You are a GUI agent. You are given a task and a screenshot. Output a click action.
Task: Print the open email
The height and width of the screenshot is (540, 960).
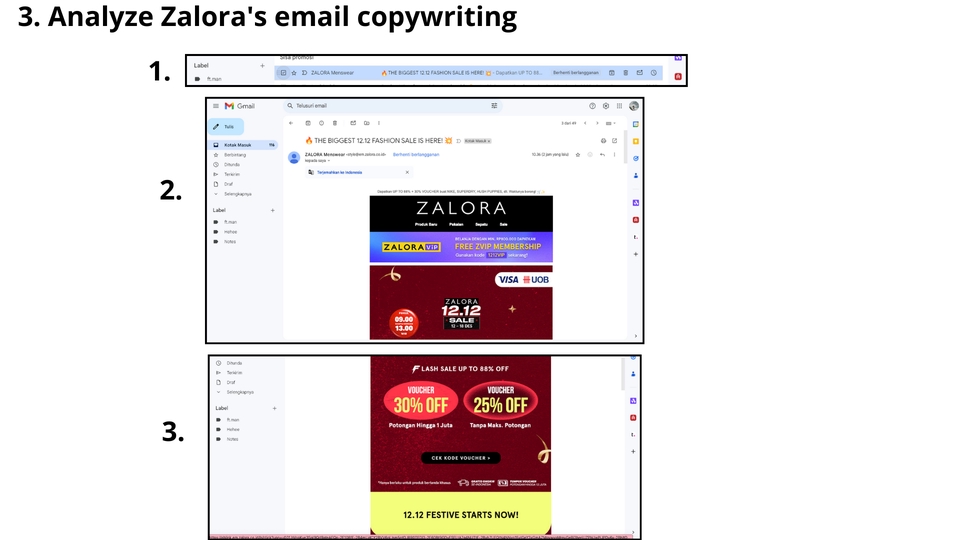coord(603,141)
